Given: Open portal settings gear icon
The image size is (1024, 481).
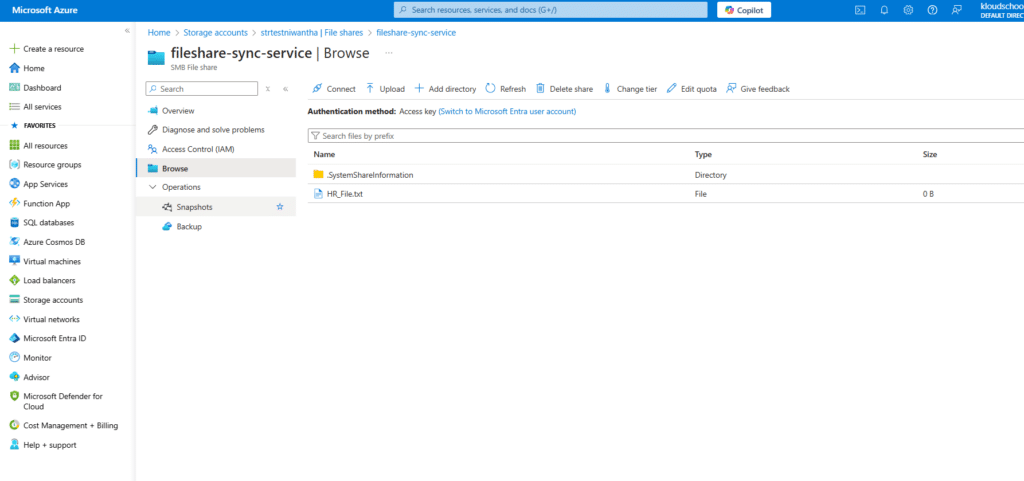Looking at the screenshot, I should click(x=908, y=10).
